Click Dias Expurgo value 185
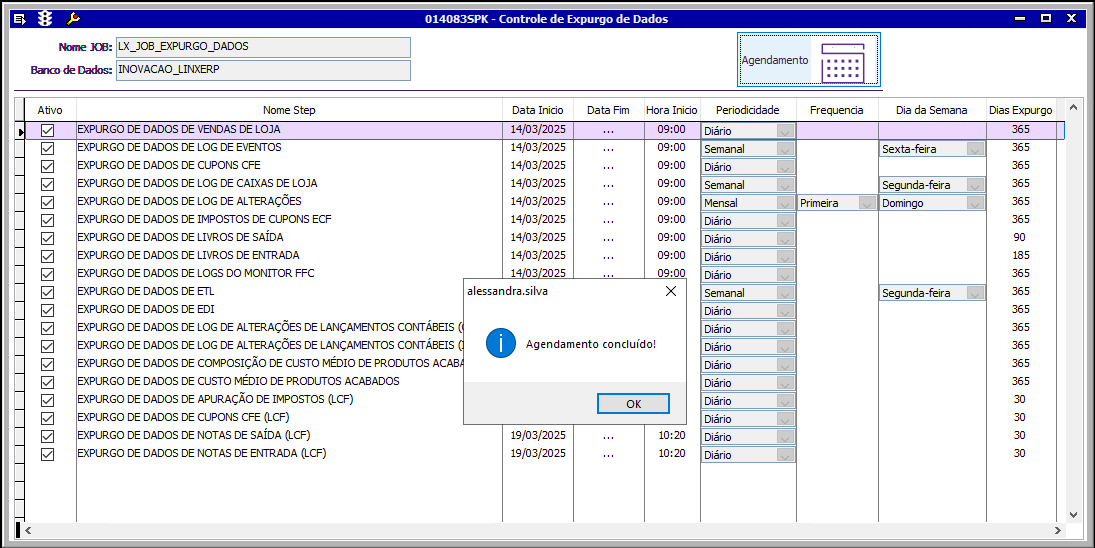 tap(1020, 256)
